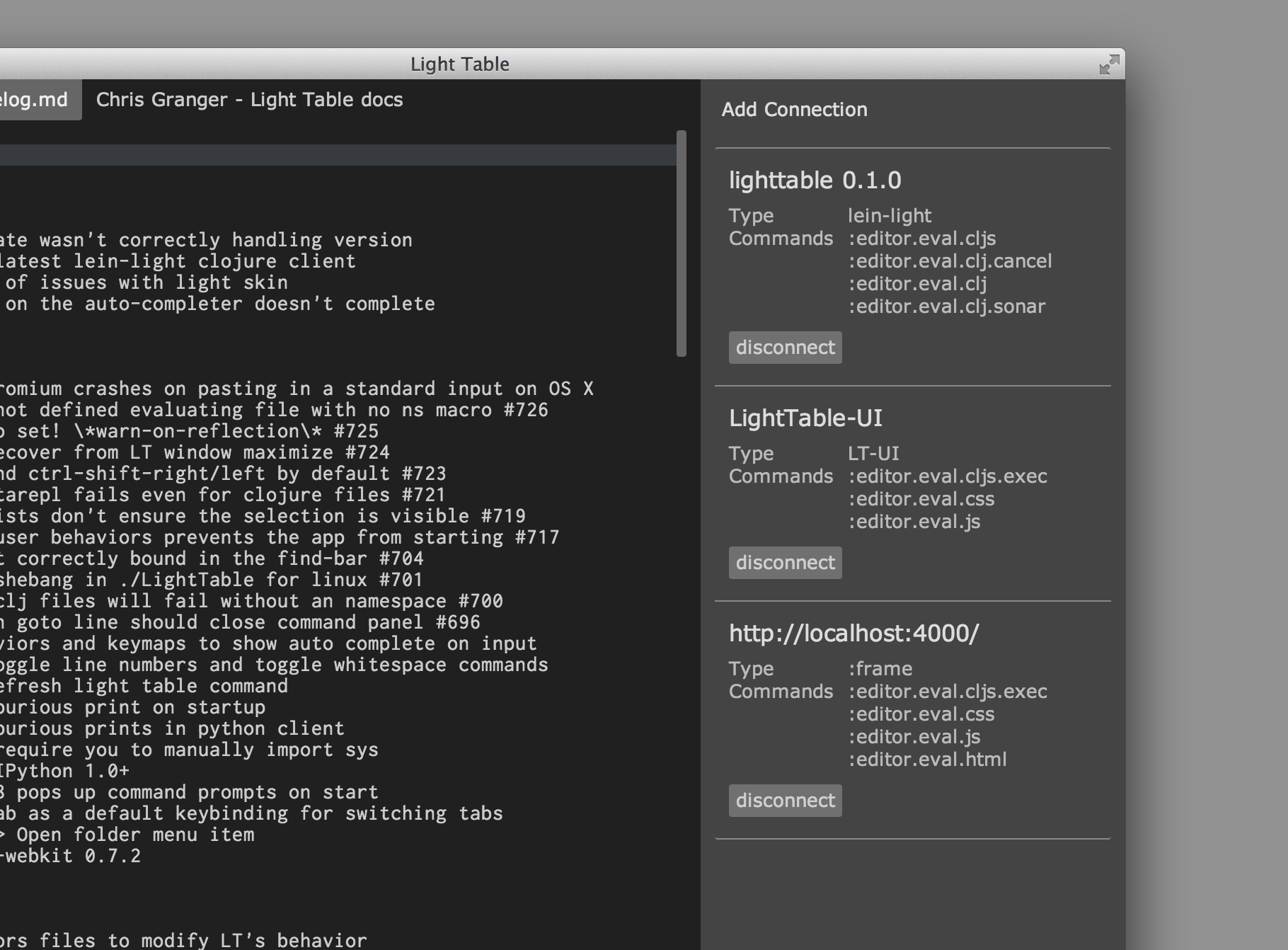Click the line ending with #726

coord(274,410)
